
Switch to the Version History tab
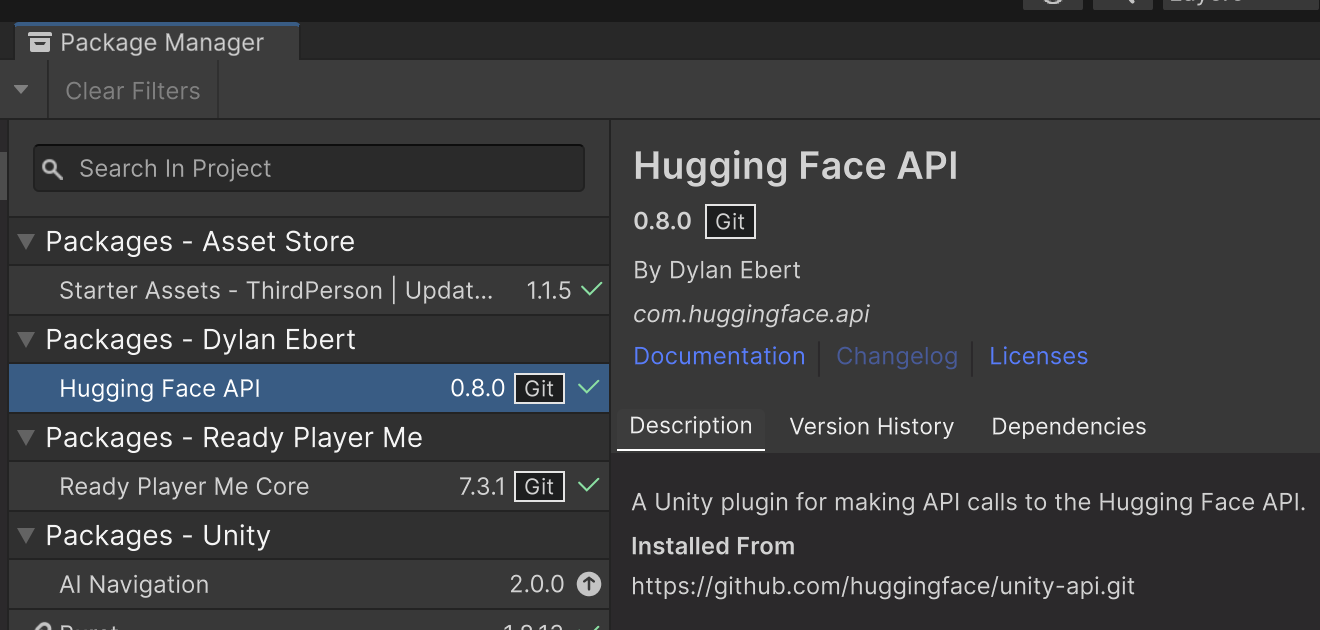[872, 427]
